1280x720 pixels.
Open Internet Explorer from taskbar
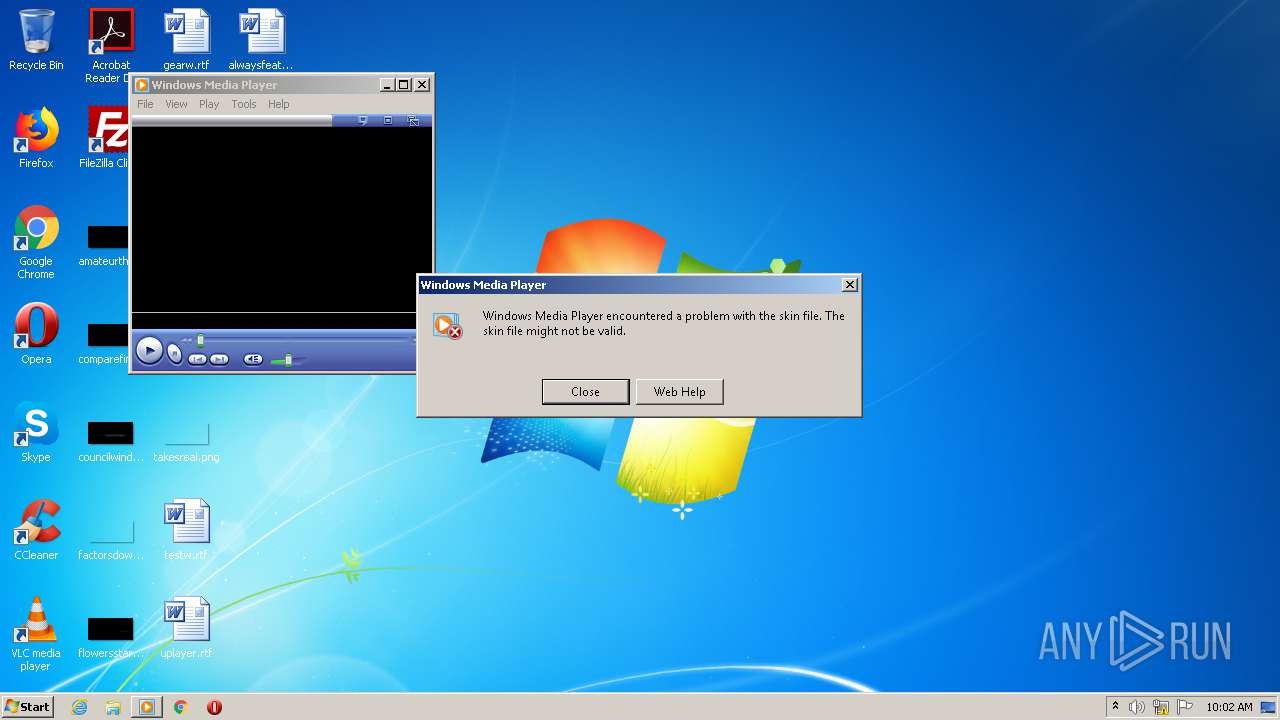click(x=80, y=707)
